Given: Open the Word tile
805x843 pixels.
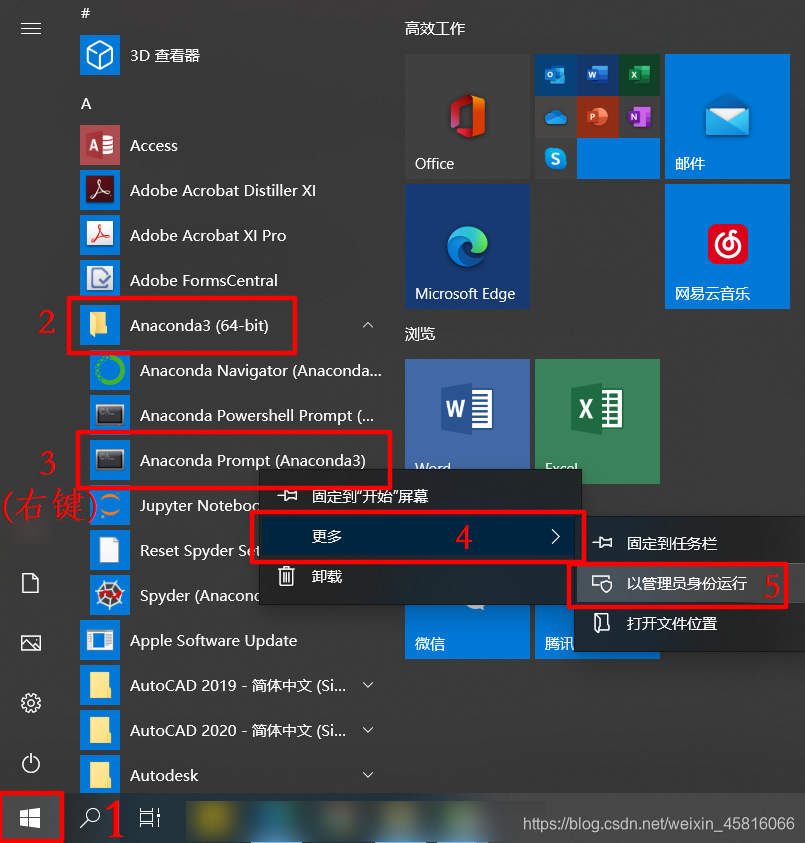Looking at the screenshot, I should click(x=467, y=414).
